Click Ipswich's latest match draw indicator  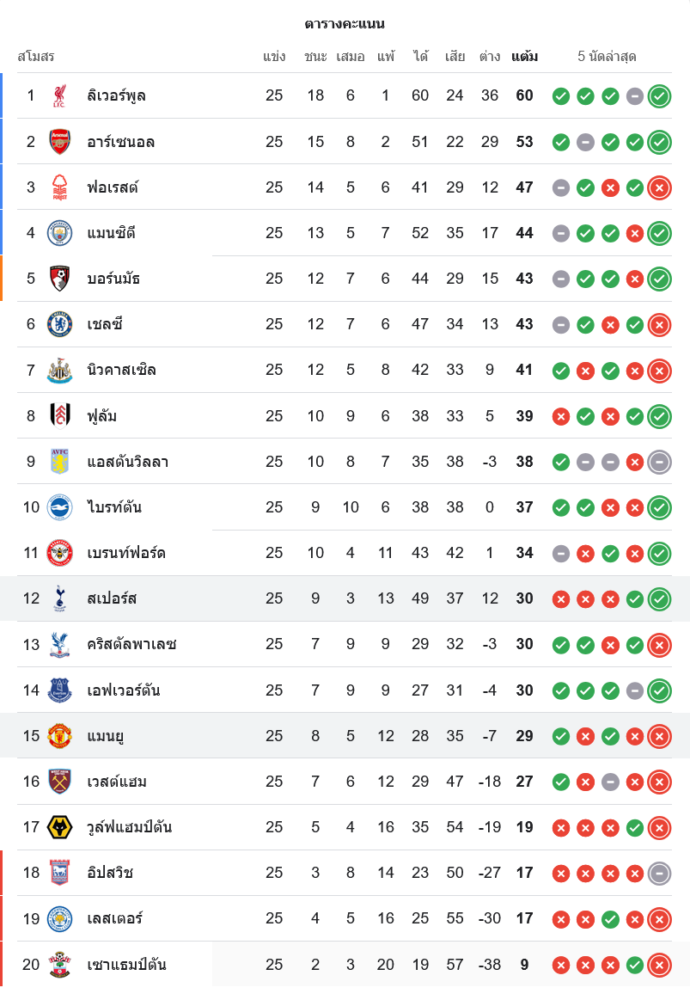click(x=659, y=873)
